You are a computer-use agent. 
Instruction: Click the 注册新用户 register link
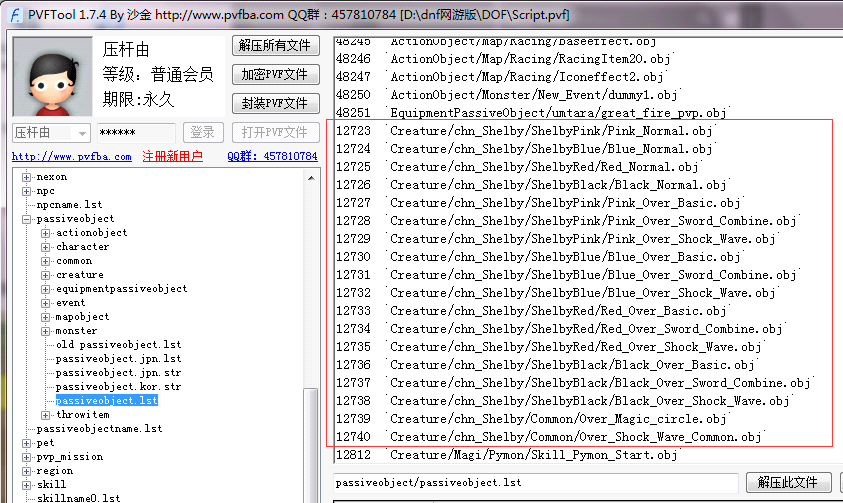click(172, 157)
